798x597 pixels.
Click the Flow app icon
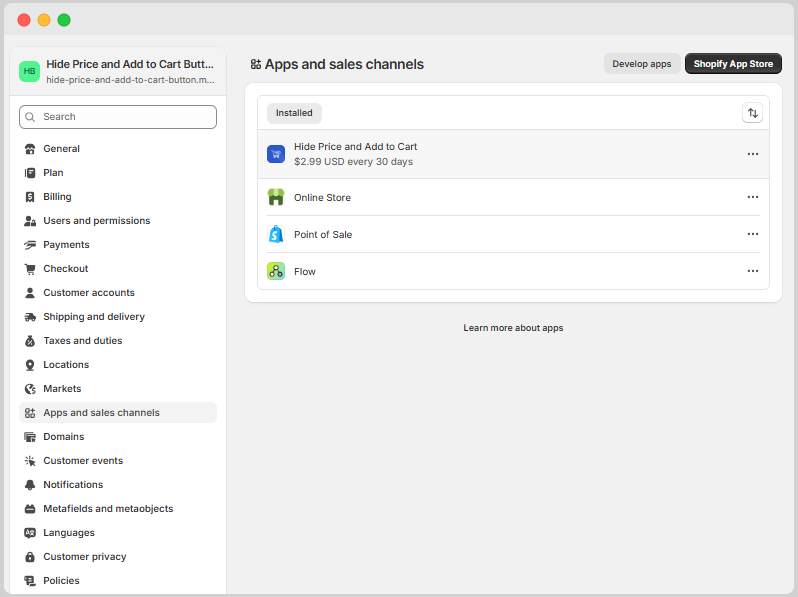(x=276, y=271)
